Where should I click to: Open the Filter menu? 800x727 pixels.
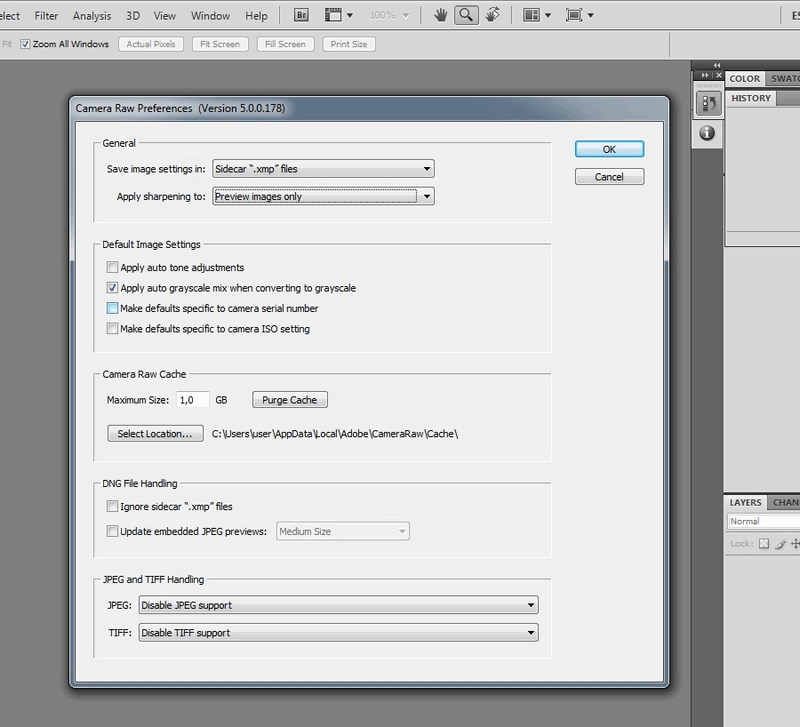point(45,16)
